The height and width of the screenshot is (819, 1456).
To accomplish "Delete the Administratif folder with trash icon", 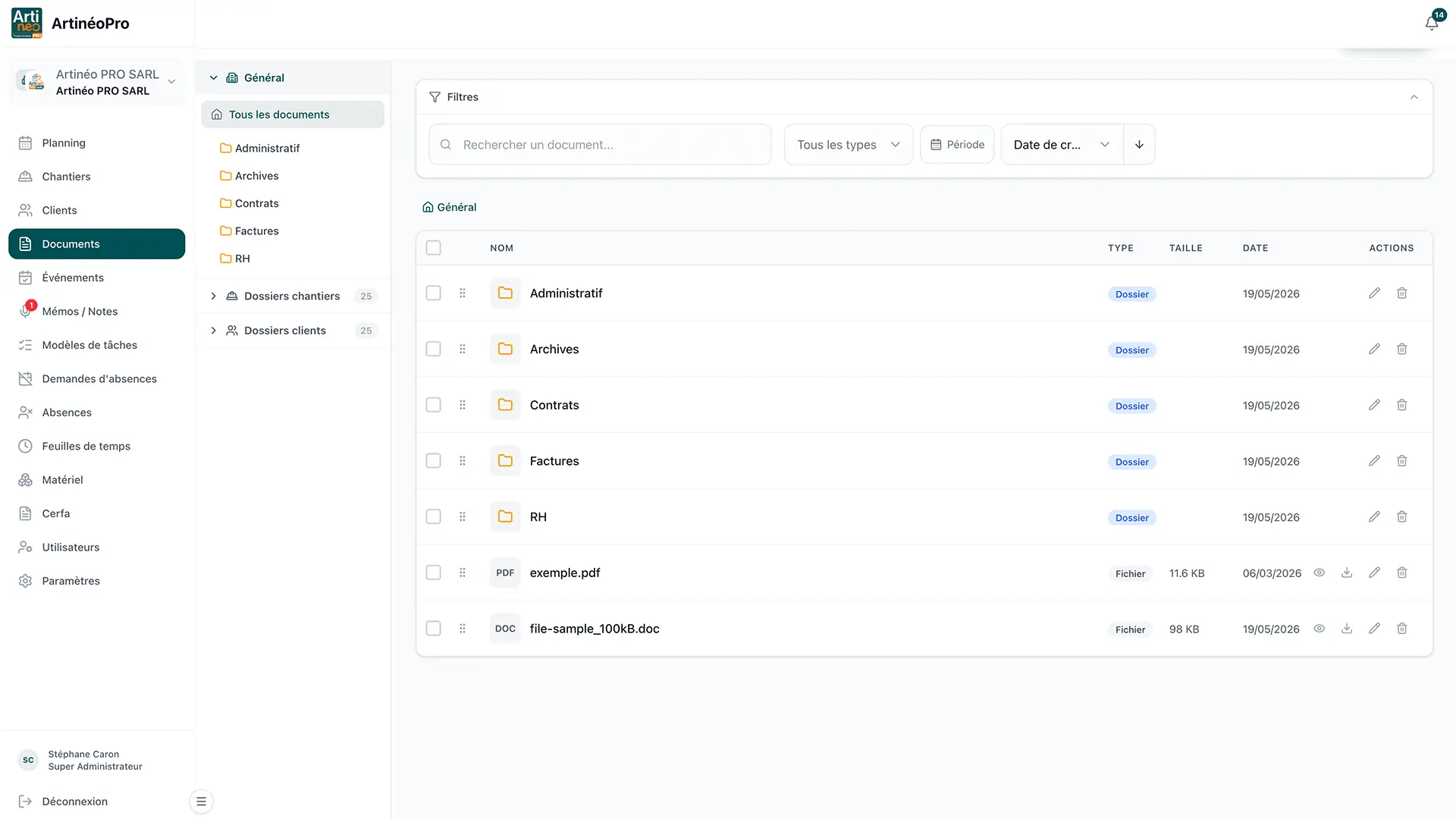I will pos(1402,293).
